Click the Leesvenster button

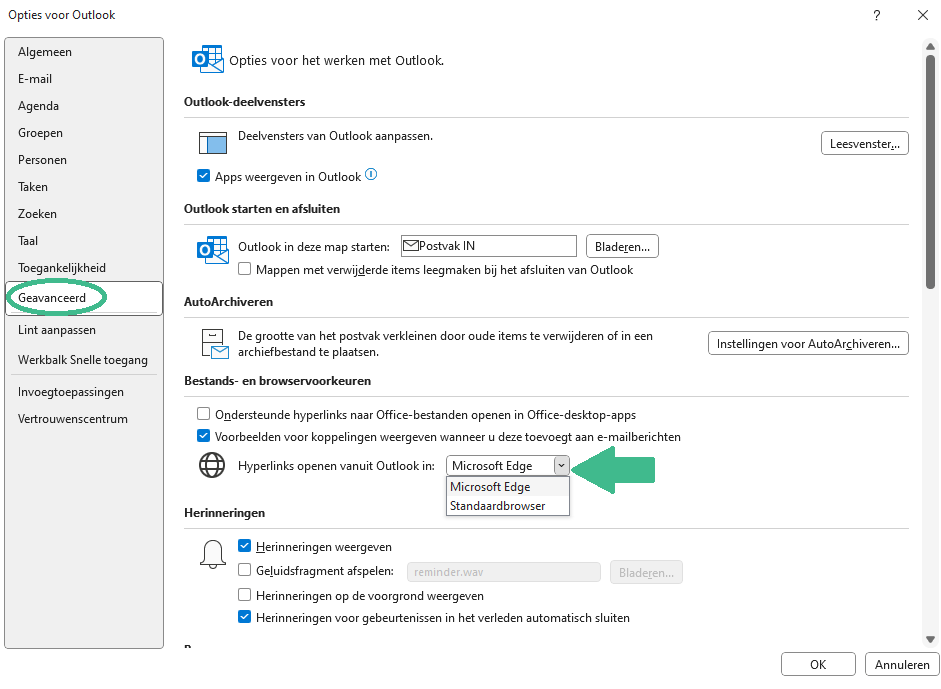(864, 143)
